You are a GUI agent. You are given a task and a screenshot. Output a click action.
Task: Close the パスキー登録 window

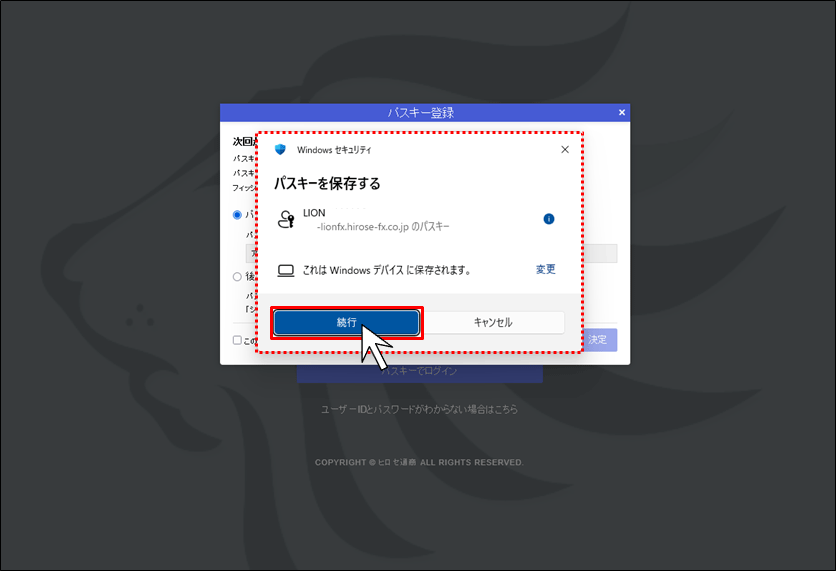click(x=622, y=112)
